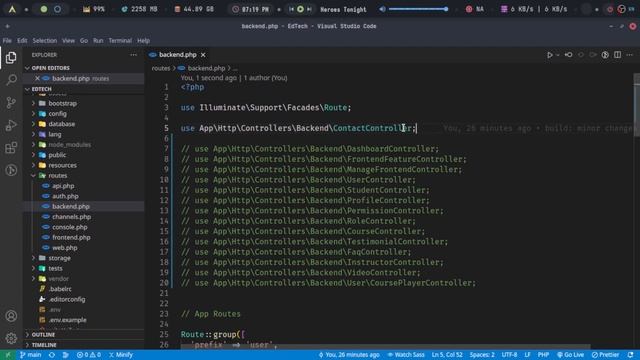Viewport: 640px width, 360px height.
Task: Open the Explorer view in the activity bar
Action: [x=11, y=58]
